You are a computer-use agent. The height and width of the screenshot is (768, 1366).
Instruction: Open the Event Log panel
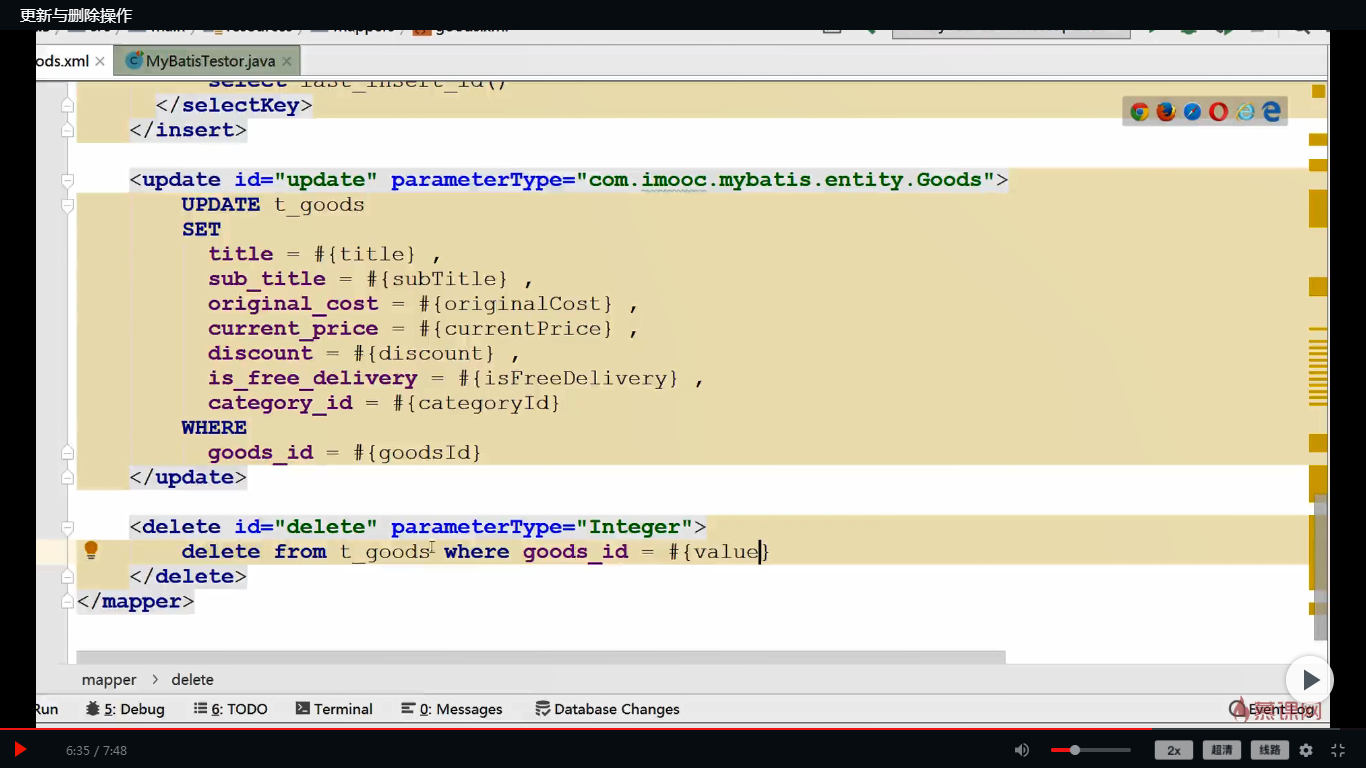pyautogui.click(x=1272, y=709)
